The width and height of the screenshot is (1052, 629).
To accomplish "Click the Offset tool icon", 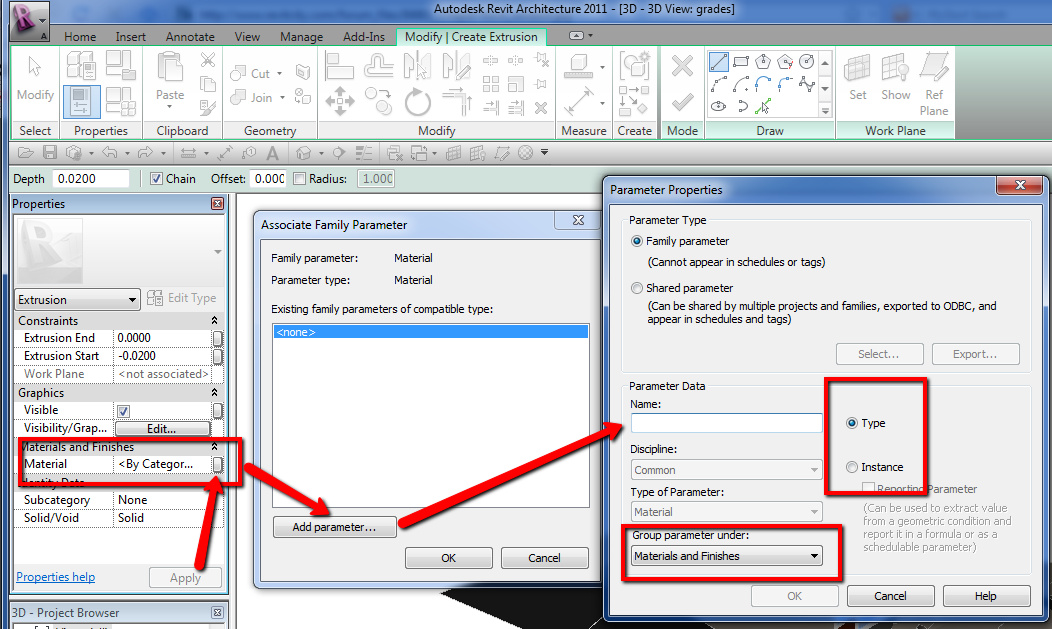I will [x=378, y=66].
